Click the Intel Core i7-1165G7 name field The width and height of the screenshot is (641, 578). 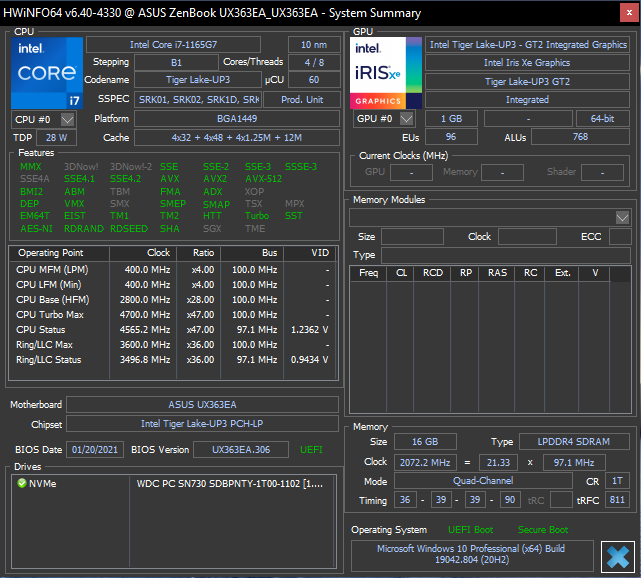173,45
